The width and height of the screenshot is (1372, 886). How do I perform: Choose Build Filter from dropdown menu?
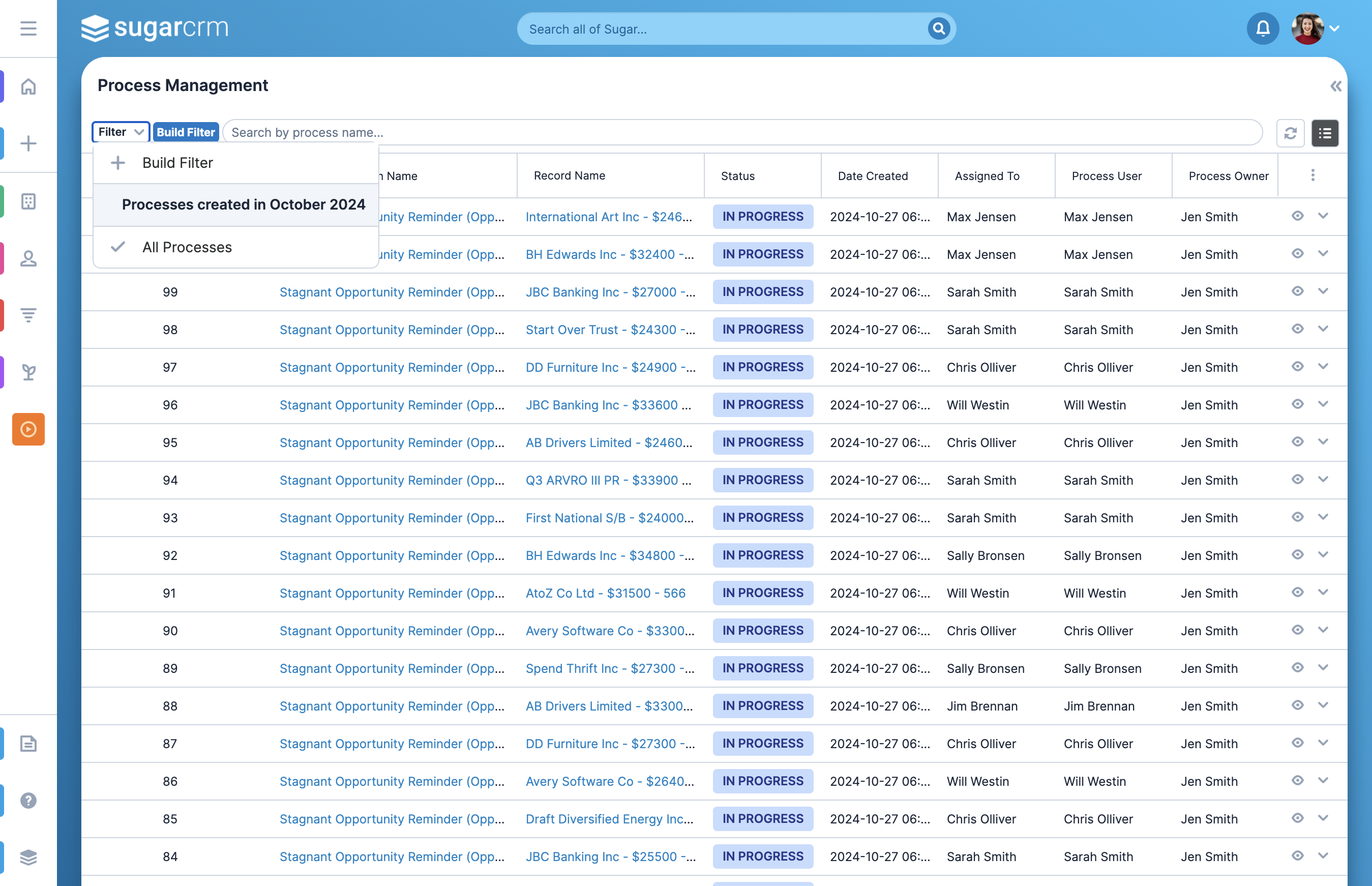[236, 163]
